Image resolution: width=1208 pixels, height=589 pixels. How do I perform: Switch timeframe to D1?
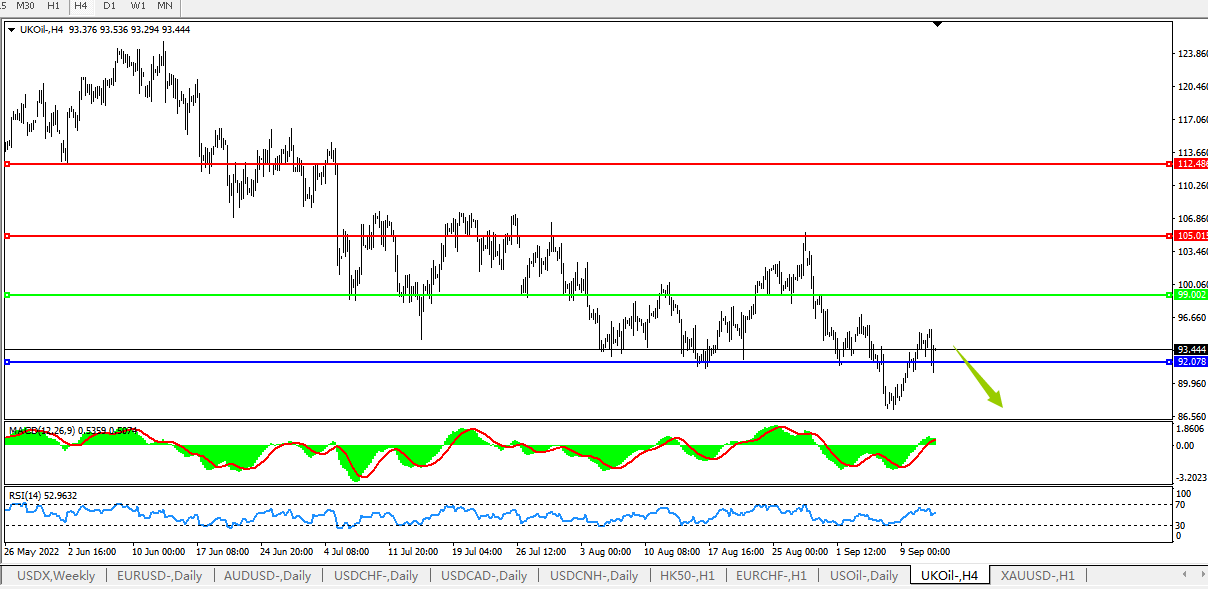coord(109,6)
